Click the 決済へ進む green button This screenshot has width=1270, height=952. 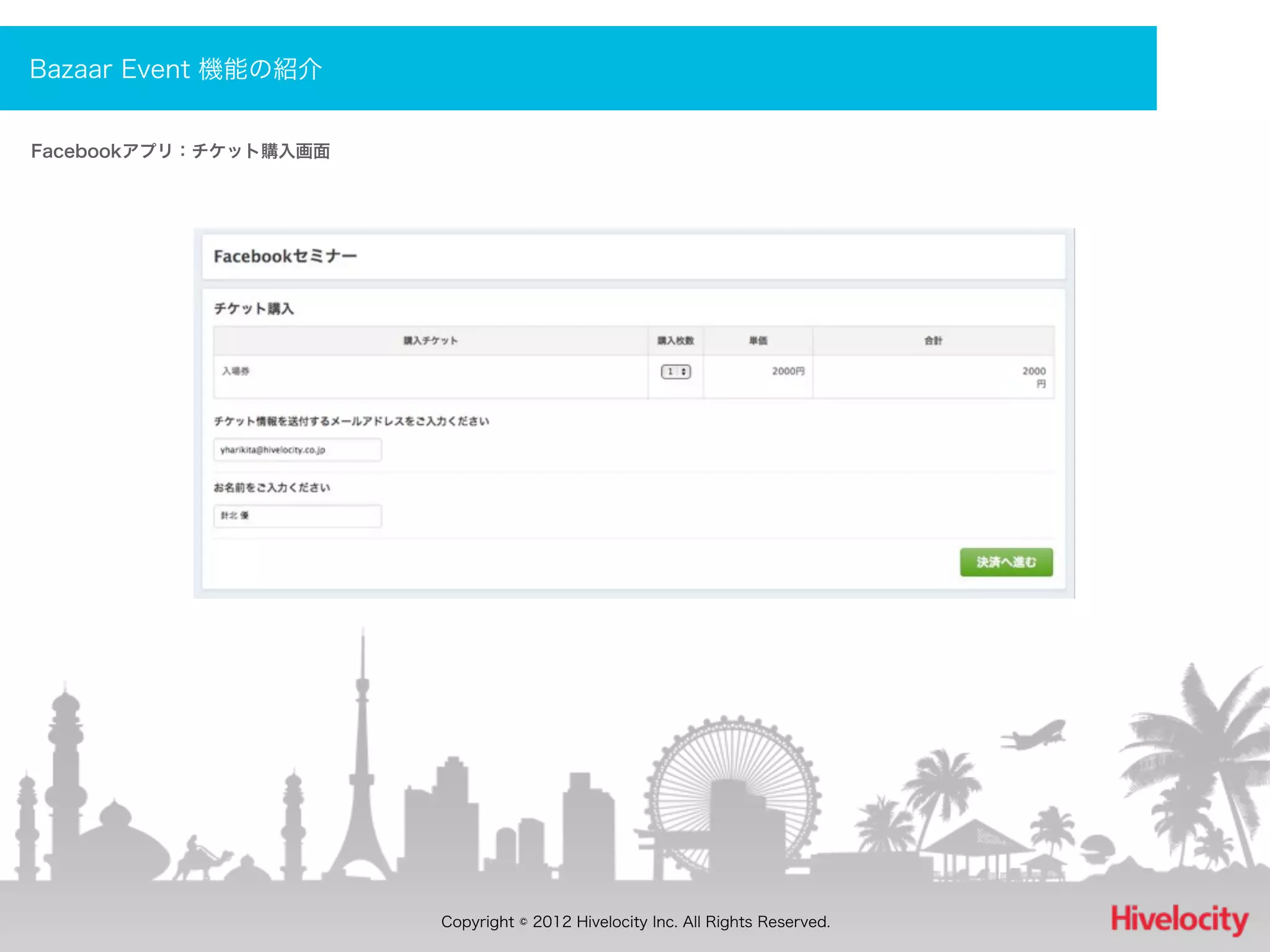coord(1006,562)
